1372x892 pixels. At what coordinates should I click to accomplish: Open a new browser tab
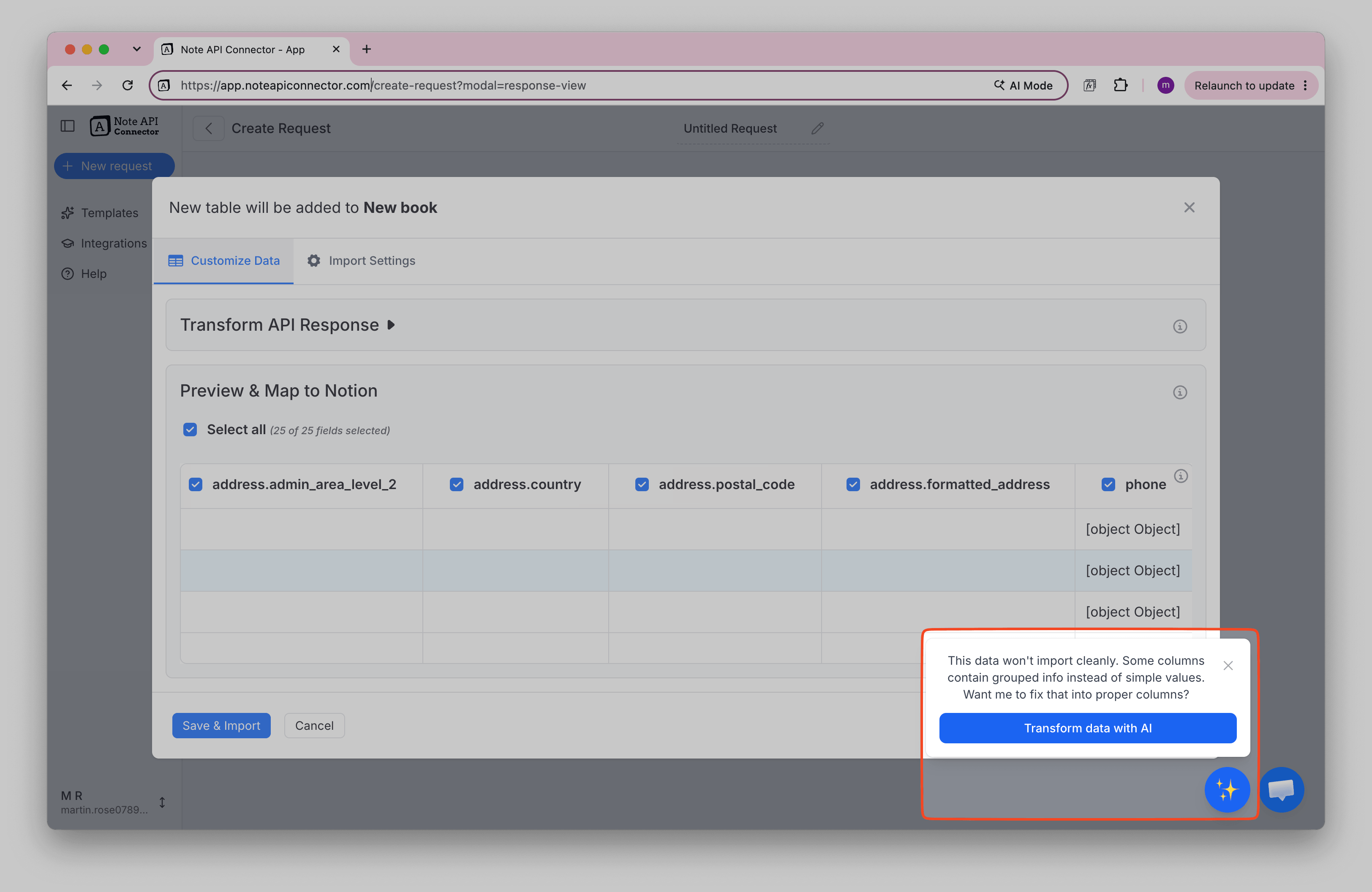click(366, 49)
